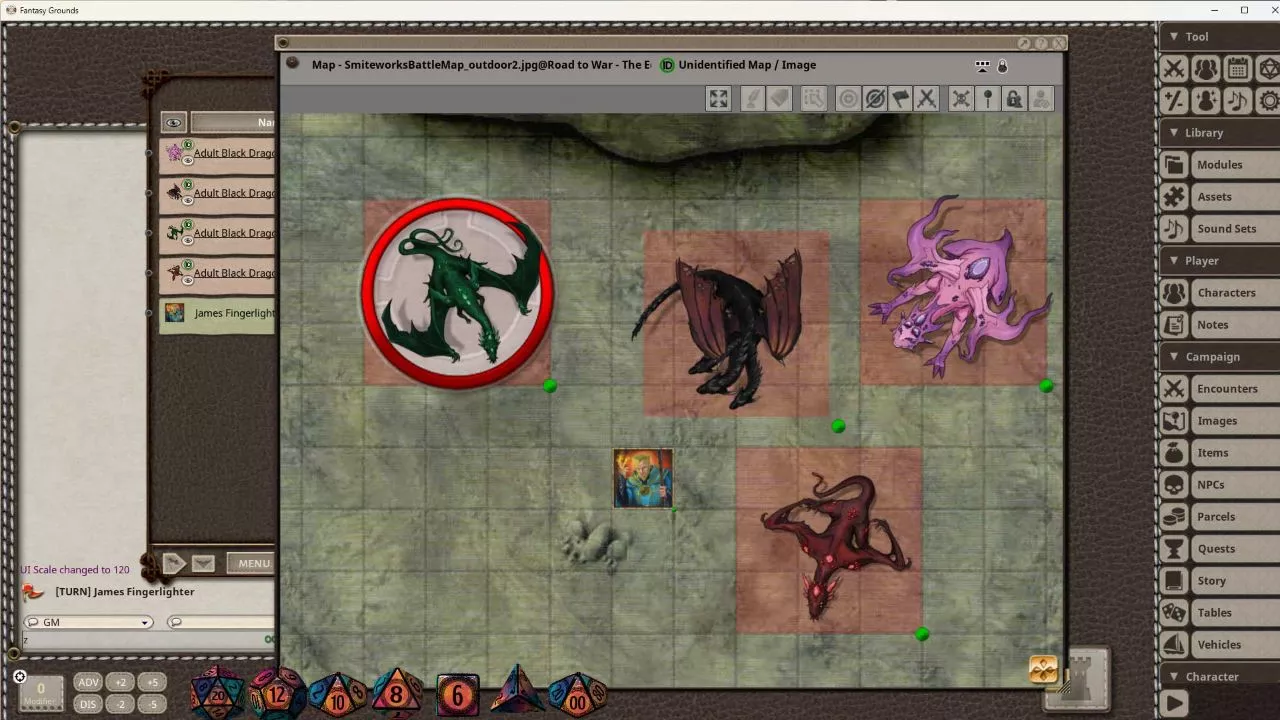Open Encounters in the Campaign section
1280x720 pixels.
pos(1219,388)
